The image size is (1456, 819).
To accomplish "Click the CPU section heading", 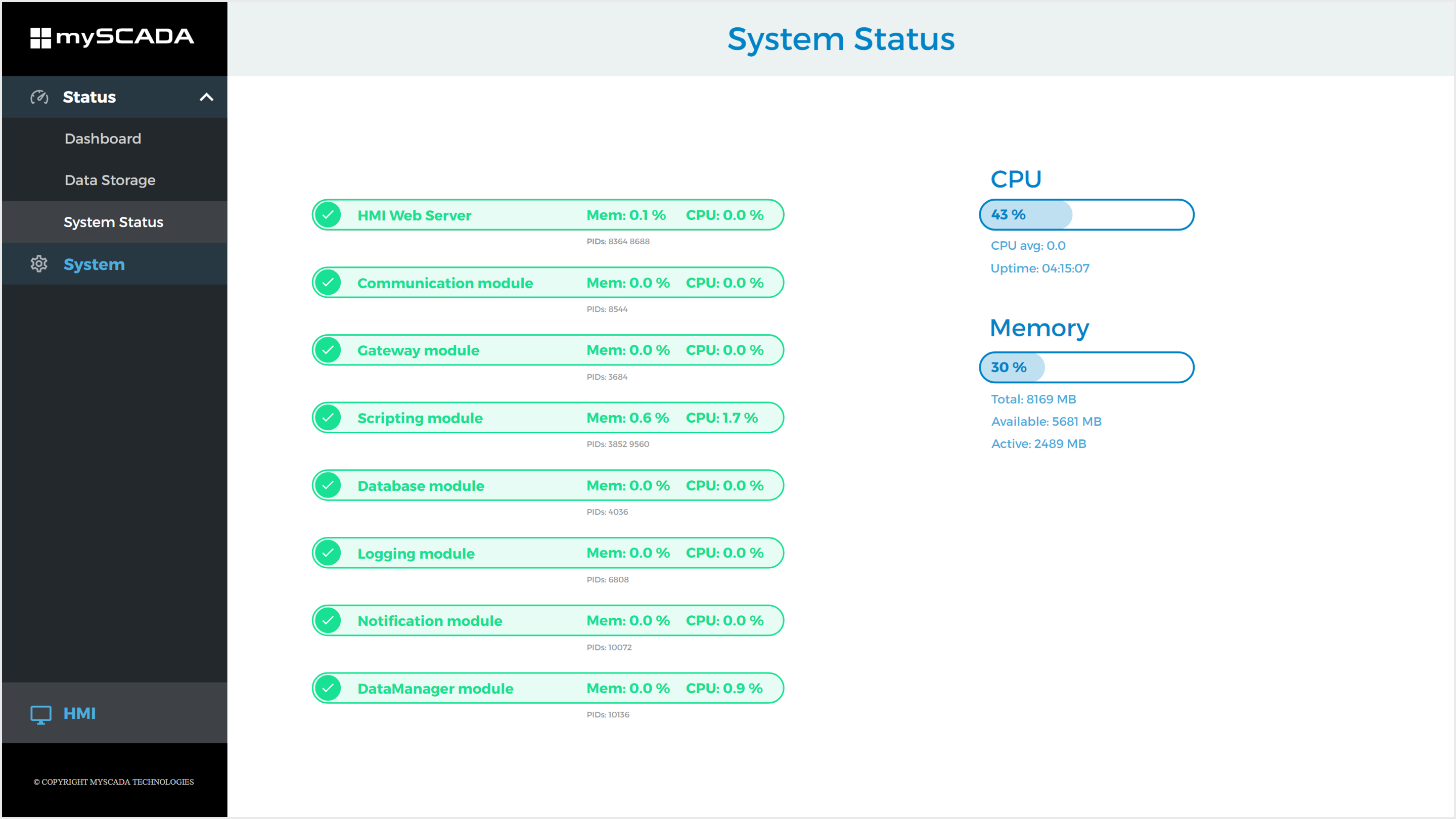I will [1016, 180].
